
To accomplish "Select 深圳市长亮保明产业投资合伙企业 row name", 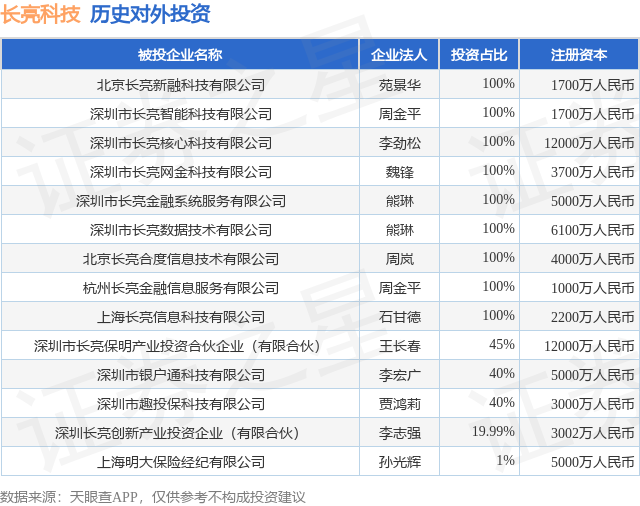I will pos(177,346).
